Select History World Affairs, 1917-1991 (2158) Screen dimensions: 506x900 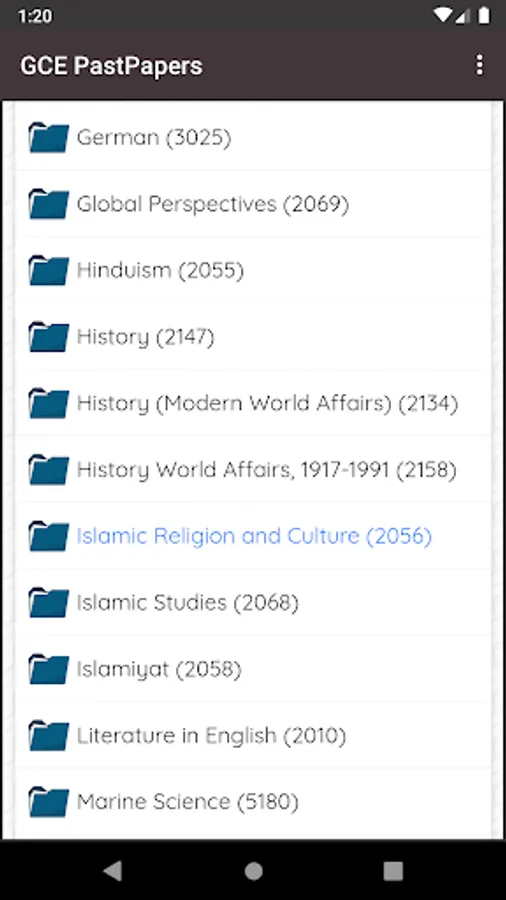[x=253, y=470]
